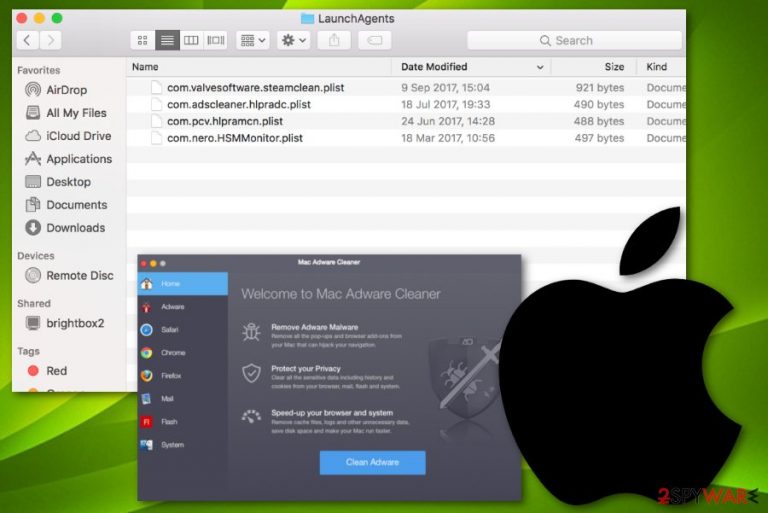
Task: Switch Finder to column view
Action: pyautogui.click(x=191, y=40)
